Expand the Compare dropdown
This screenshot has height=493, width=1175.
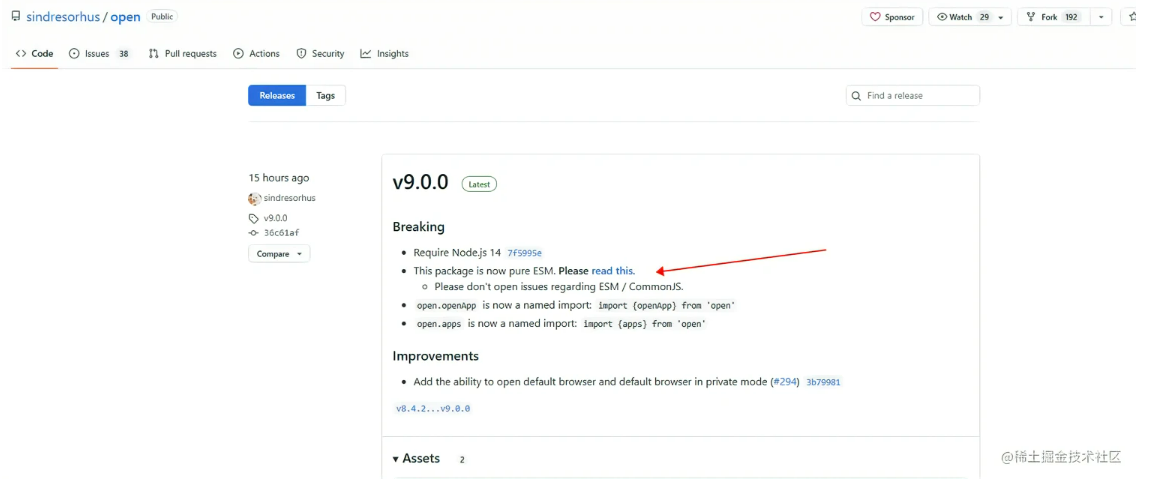pos(279,254)
